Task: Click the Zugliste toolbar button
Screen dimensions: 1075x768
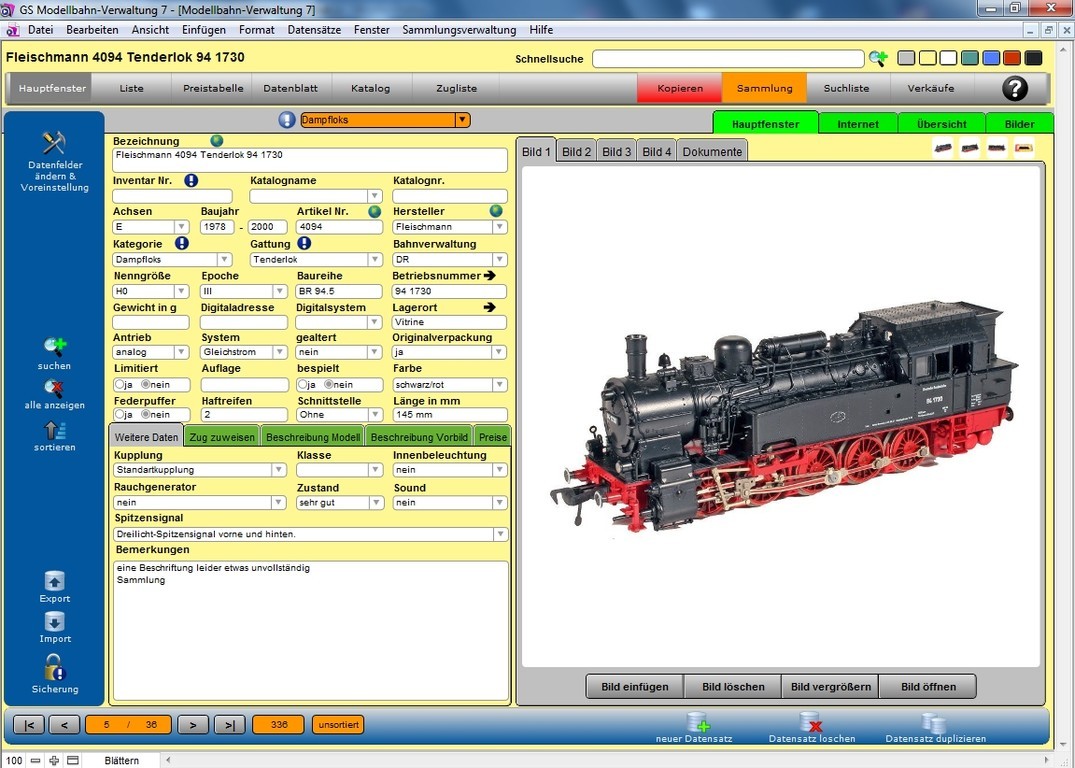Action: [x=457, y=88]
